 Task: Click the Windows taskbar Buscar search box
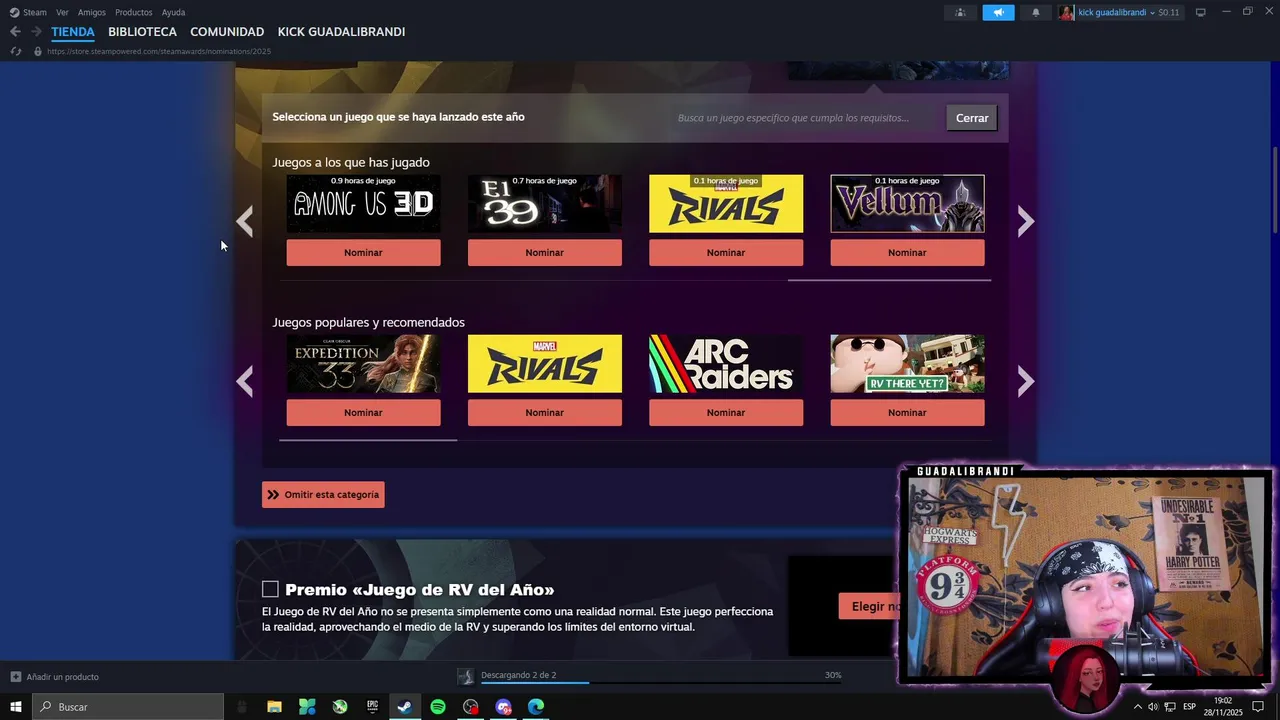(128, 707)
